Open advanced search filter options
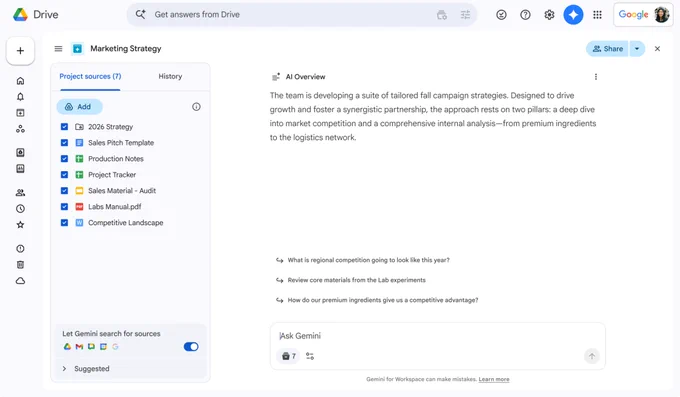The height and width of the screenshot is (397, 680). pos(465,15)
